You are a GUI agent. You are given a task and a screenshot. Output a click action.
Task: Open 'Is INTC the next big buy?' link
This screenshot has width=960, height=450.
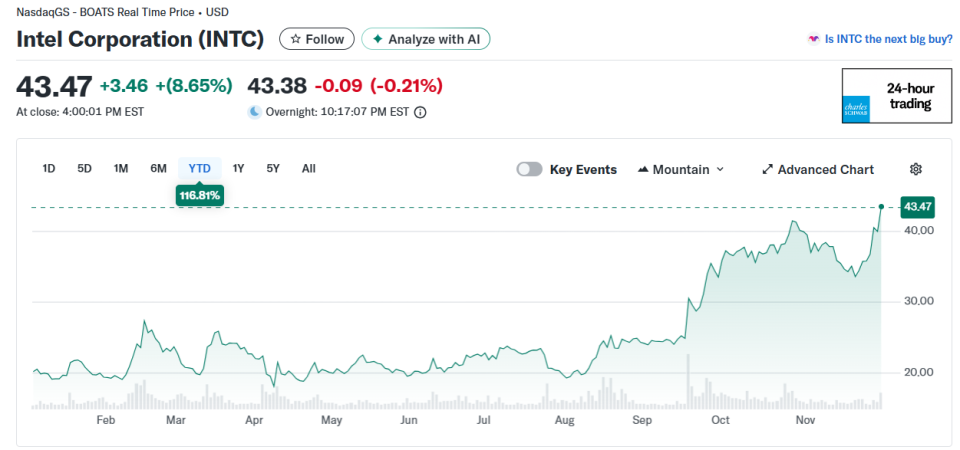(x=880, y=39)
